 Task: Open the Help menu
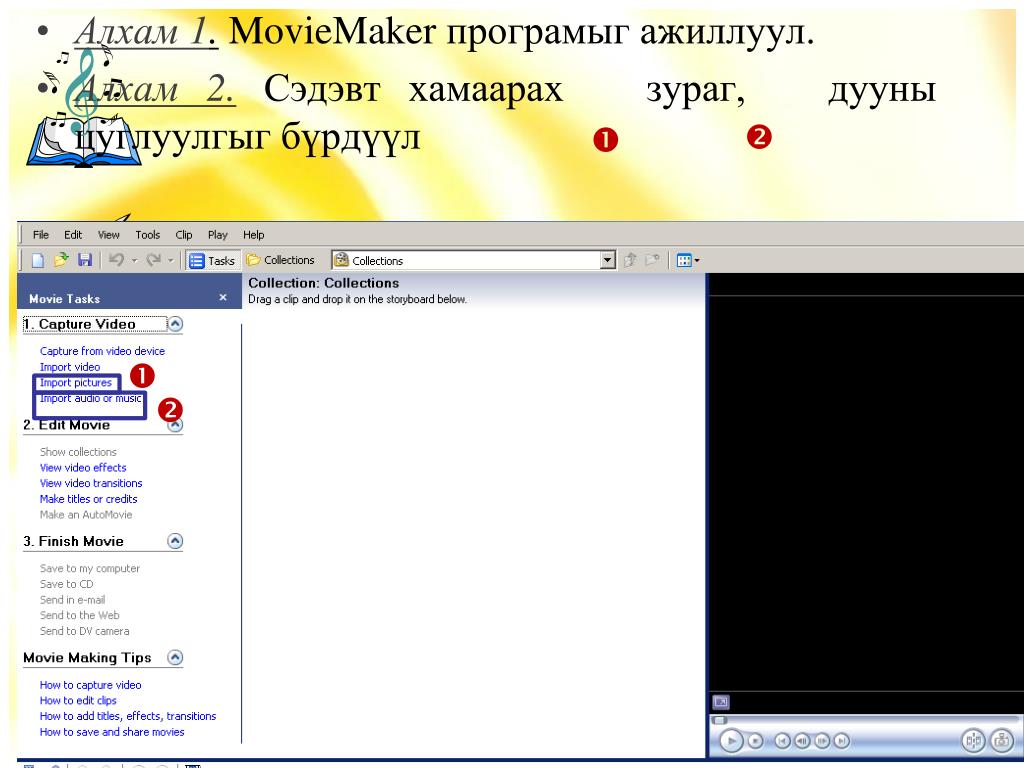tap(253, 234)
